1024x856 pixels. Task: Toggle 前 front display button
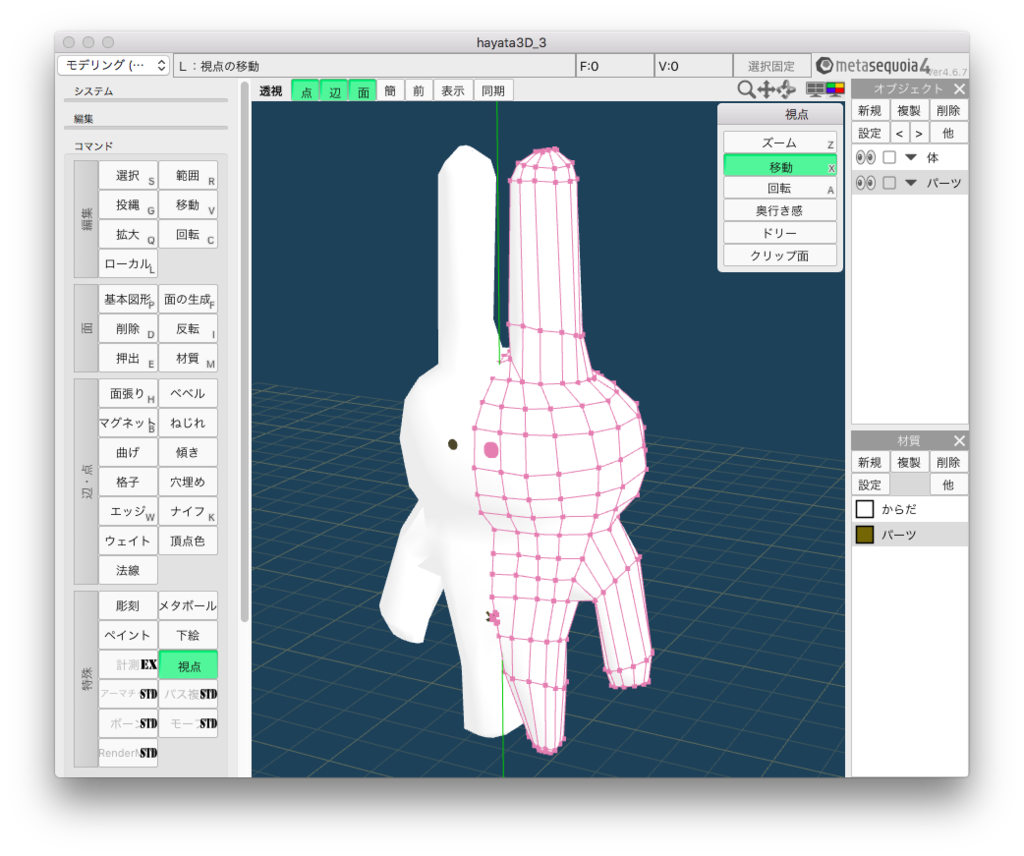[x=419, y=91]
